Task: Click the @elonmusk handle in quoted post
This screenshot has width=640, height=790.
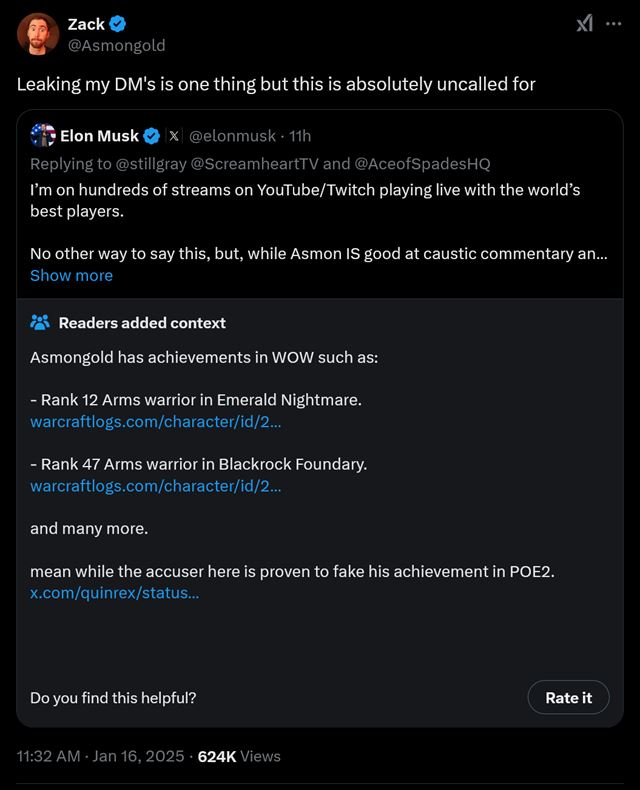Action: [232, 136]
